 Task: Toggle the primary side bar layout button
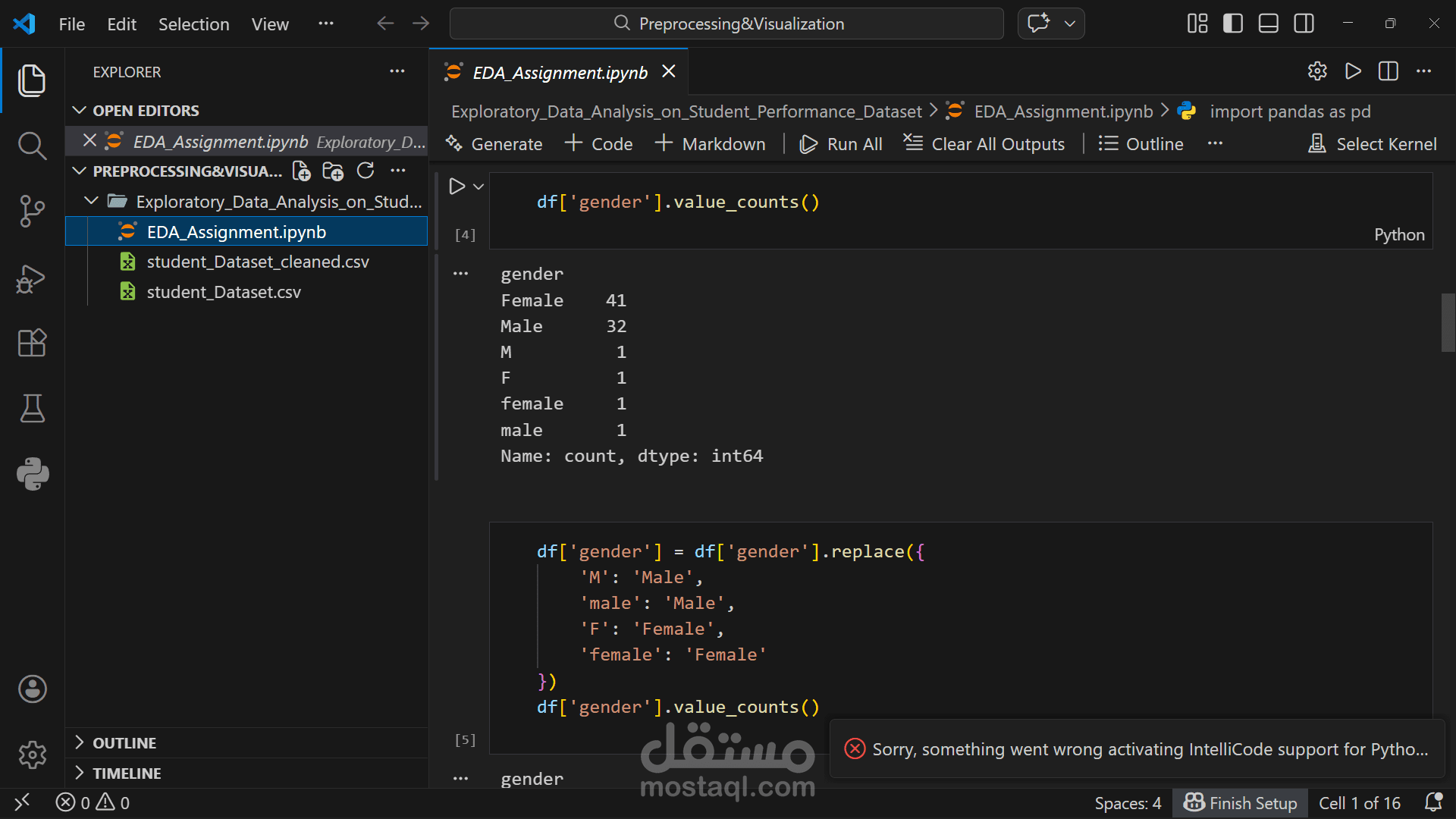click(1233, 24)
